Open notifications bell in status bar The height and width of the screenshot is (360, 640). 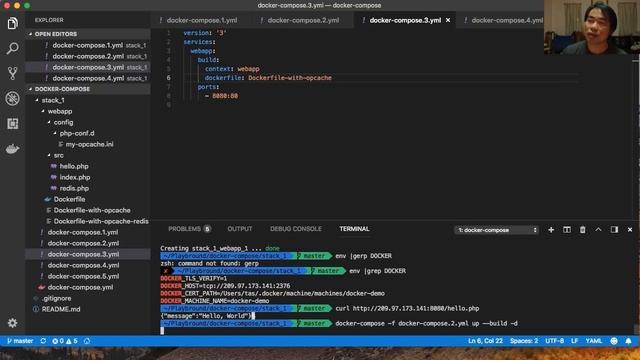(x=629, y=341)
